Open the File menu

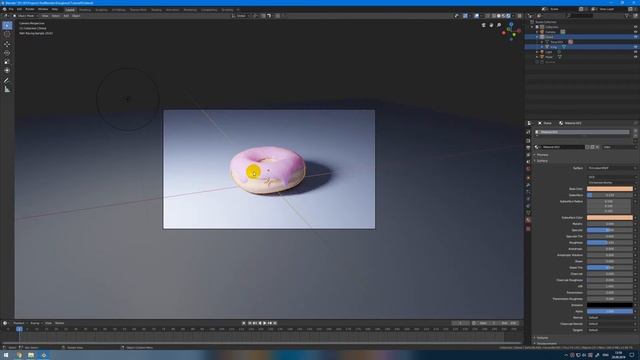click(11, 9)
